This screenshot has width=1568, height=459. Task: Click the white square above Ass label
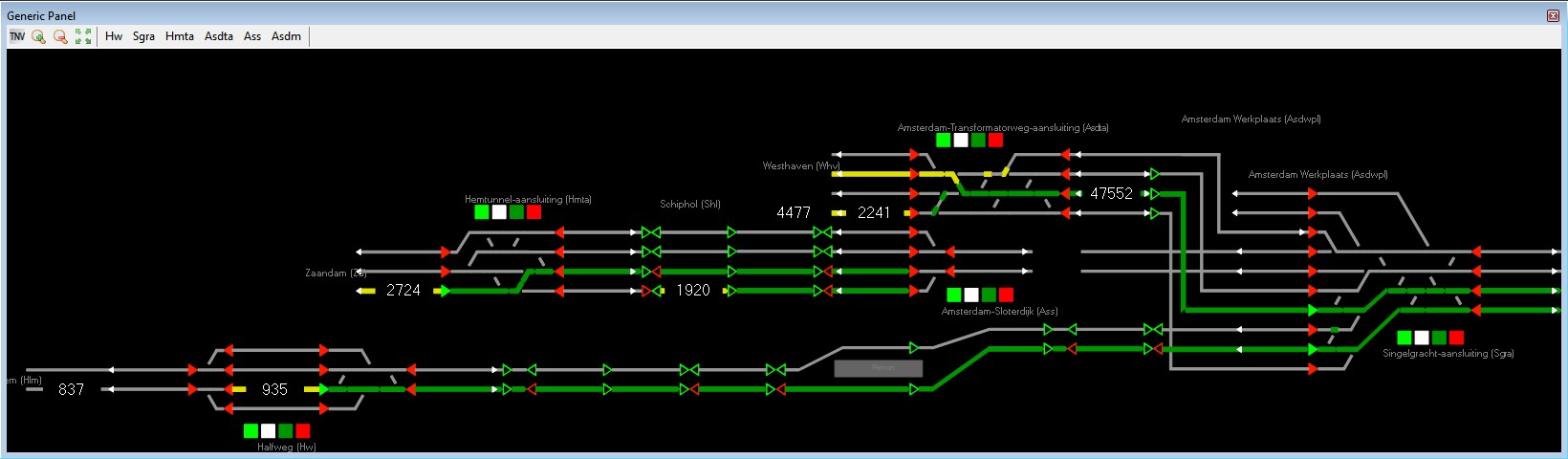971,295
